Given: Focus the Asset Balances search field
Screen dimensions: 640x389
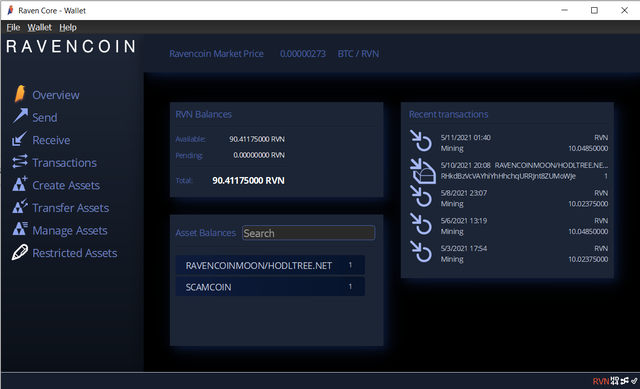Looking at the screenshot, I should tap(309, 233).
